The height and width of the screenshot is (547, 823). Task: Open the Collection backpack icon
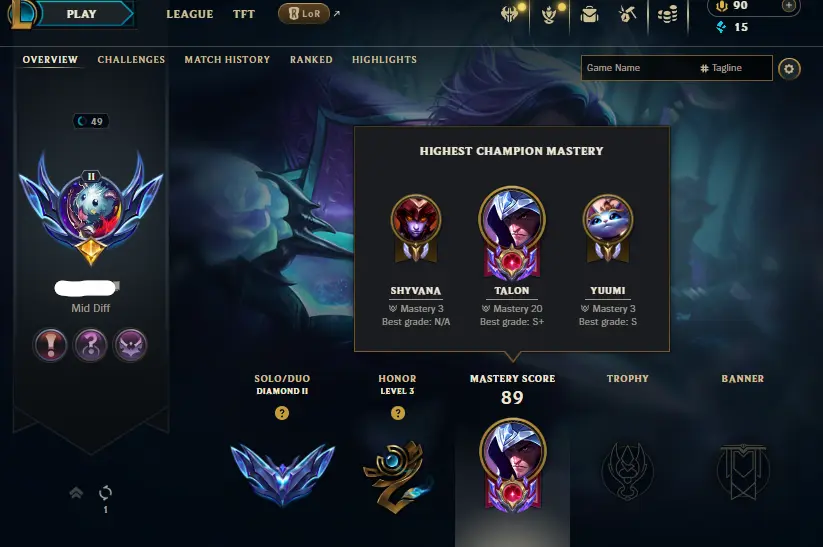pos(589,15)
